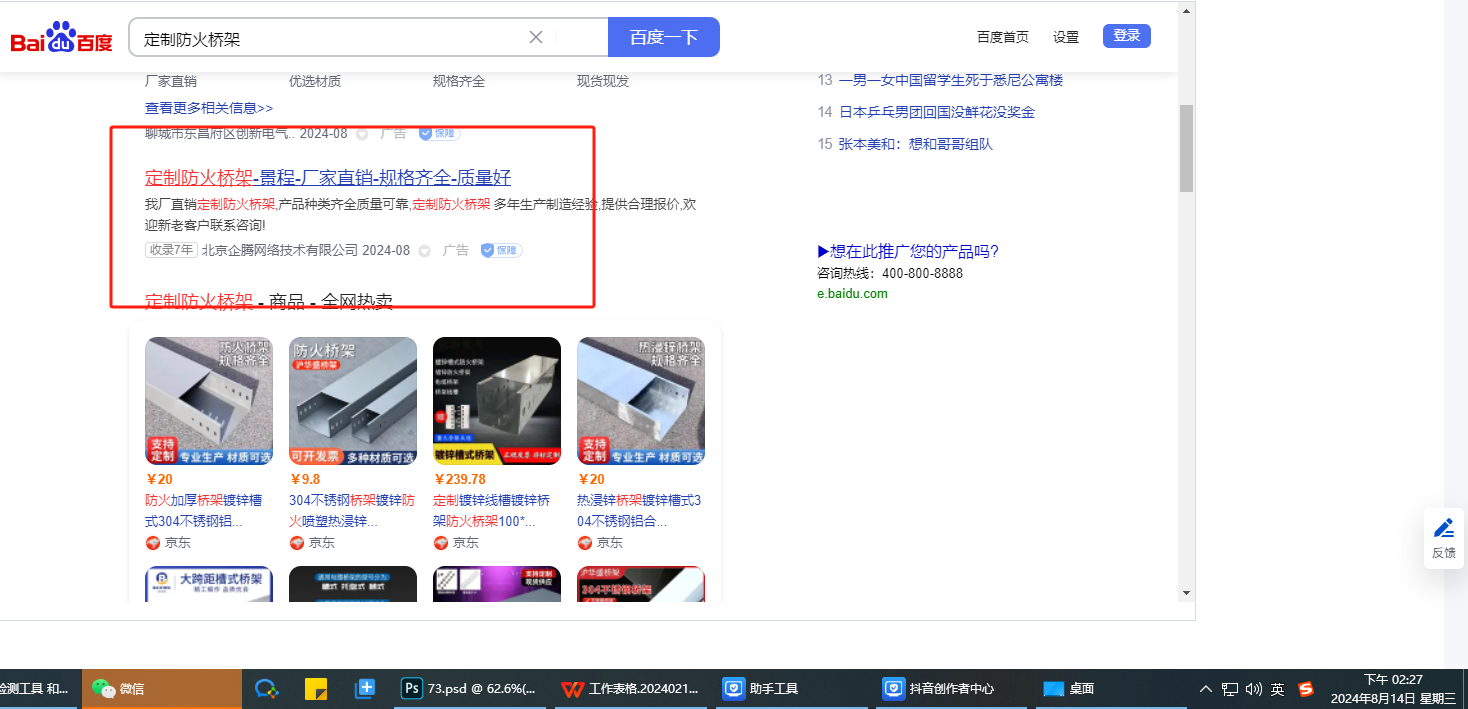Open product thumbnail for ¥239.78 镀锌槽式桥架
Screen dimensions: 1468x709
497,401
